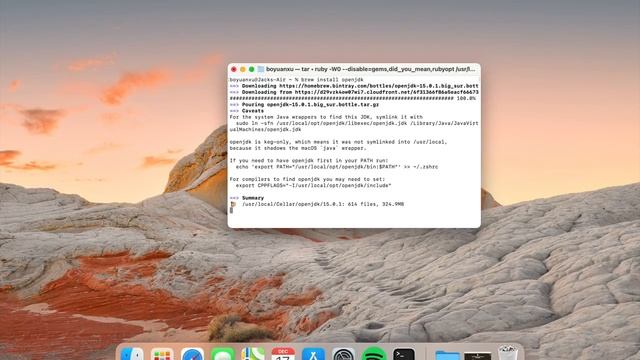Open Finder from the Dock
The height and width of the screenshot is (360, 640).
(132, 354)
